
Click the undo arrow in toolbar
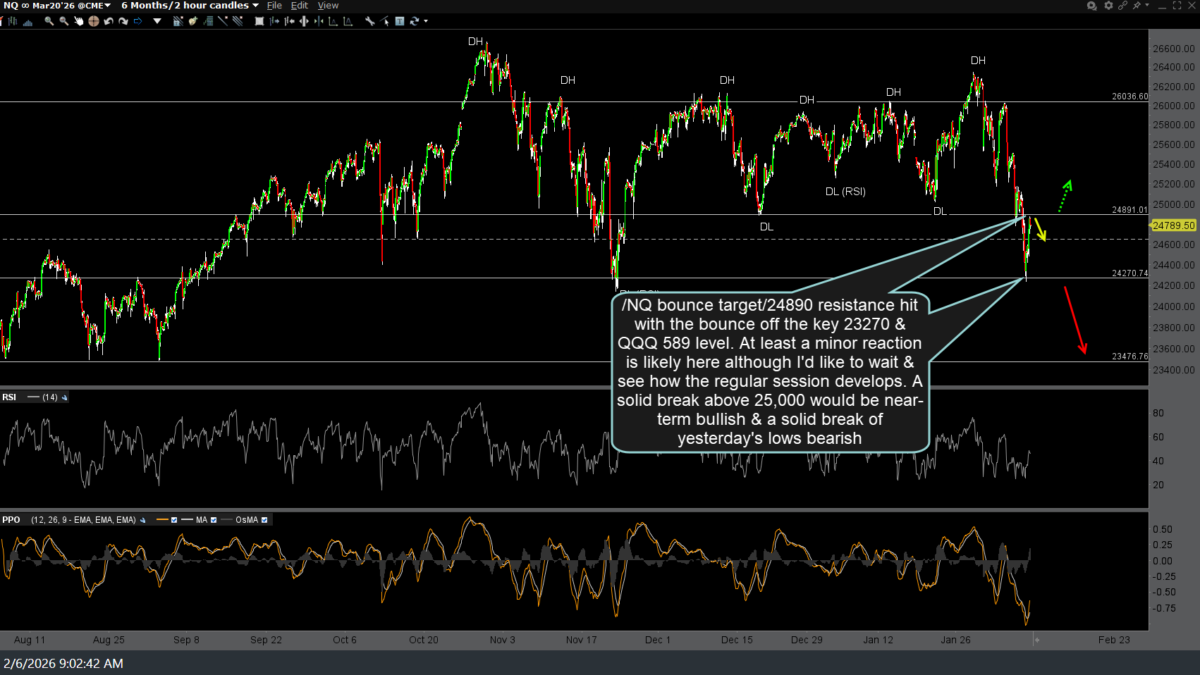pyautogui.click(x=108, y=21)
